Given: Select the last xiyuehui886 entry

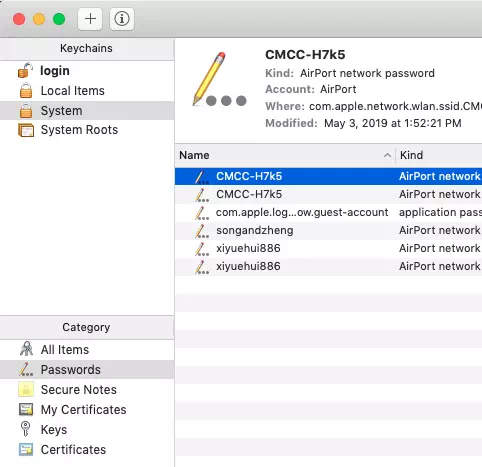Looking at the screenshot, I should coord(328,266).
